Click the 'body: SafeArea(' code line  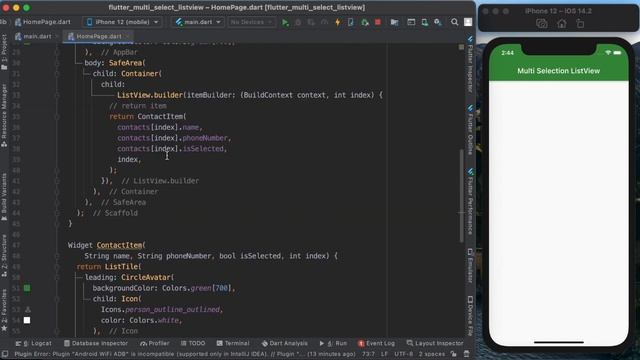pos(115,63)
